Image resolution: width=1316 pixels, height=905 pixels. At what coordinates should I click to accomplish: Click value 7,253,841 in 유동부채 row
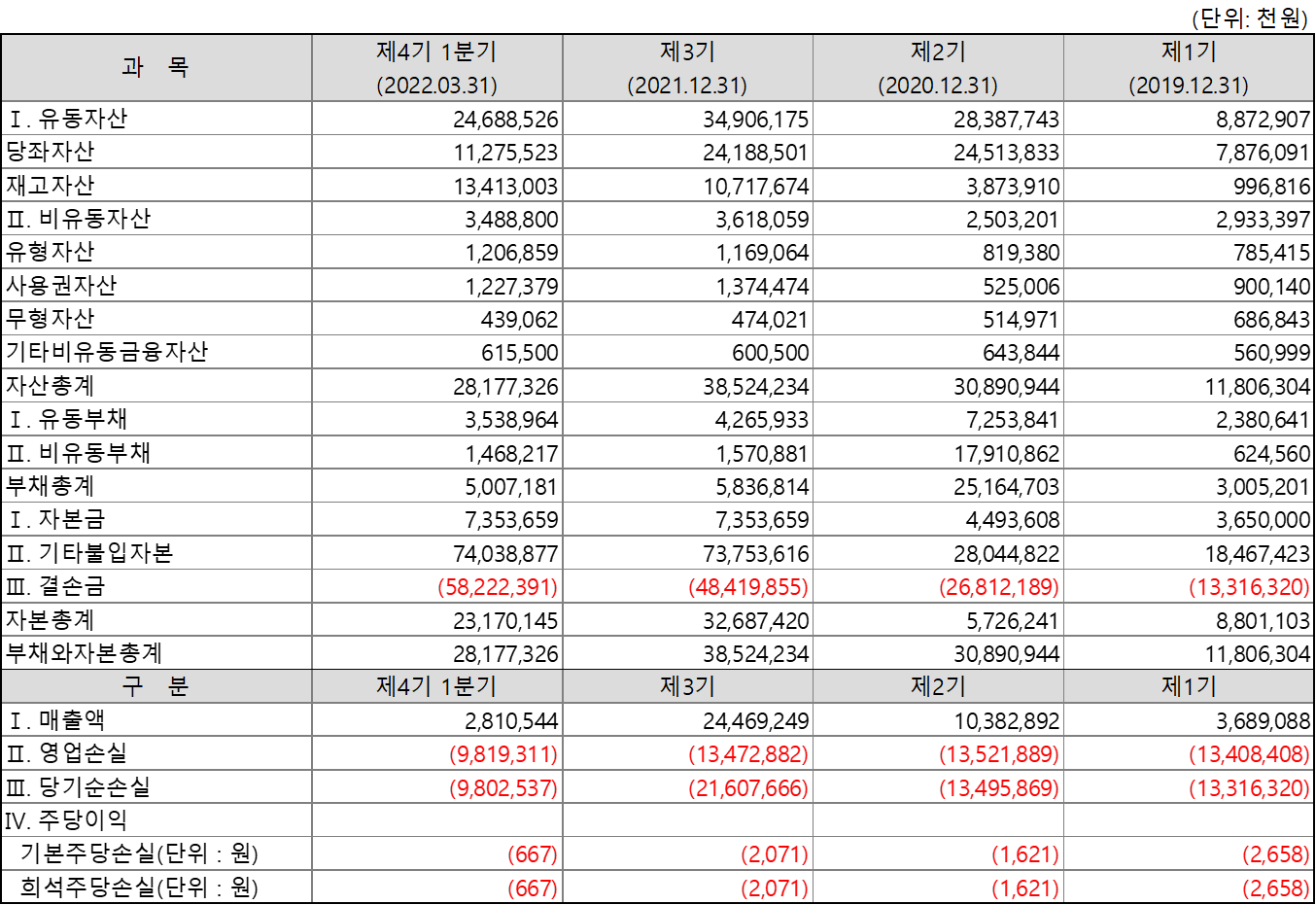pos(1013,420)
